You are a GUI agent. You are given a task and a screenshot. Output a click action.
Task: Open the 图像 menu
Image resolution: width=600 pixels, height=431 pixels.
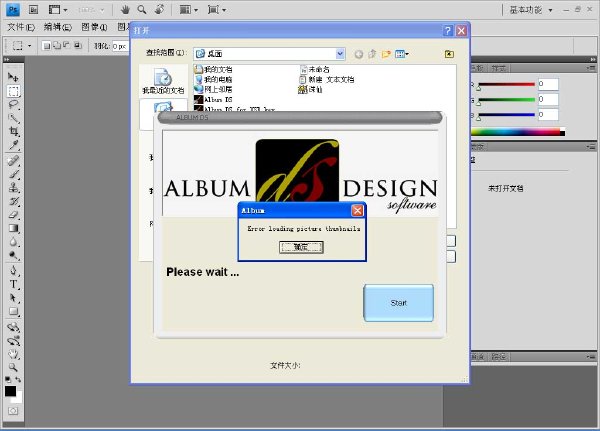pos(94,27)
